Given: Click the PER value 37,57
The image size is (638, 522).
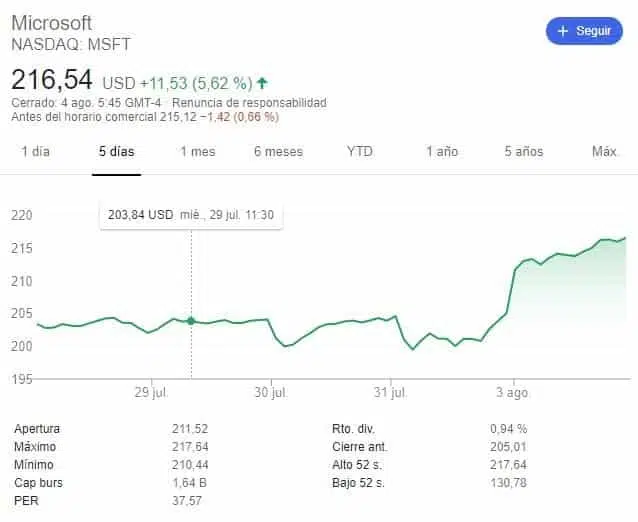Looking at the screenshot, I should 187,501.
